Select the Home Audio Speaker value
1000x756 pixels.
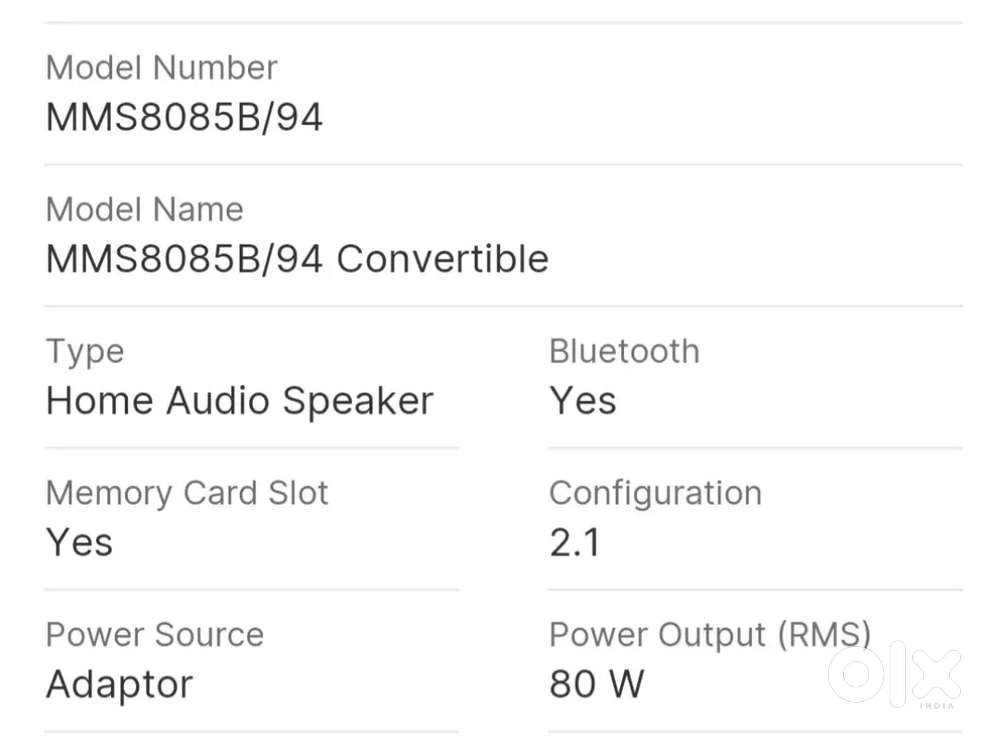pos(240,401)
